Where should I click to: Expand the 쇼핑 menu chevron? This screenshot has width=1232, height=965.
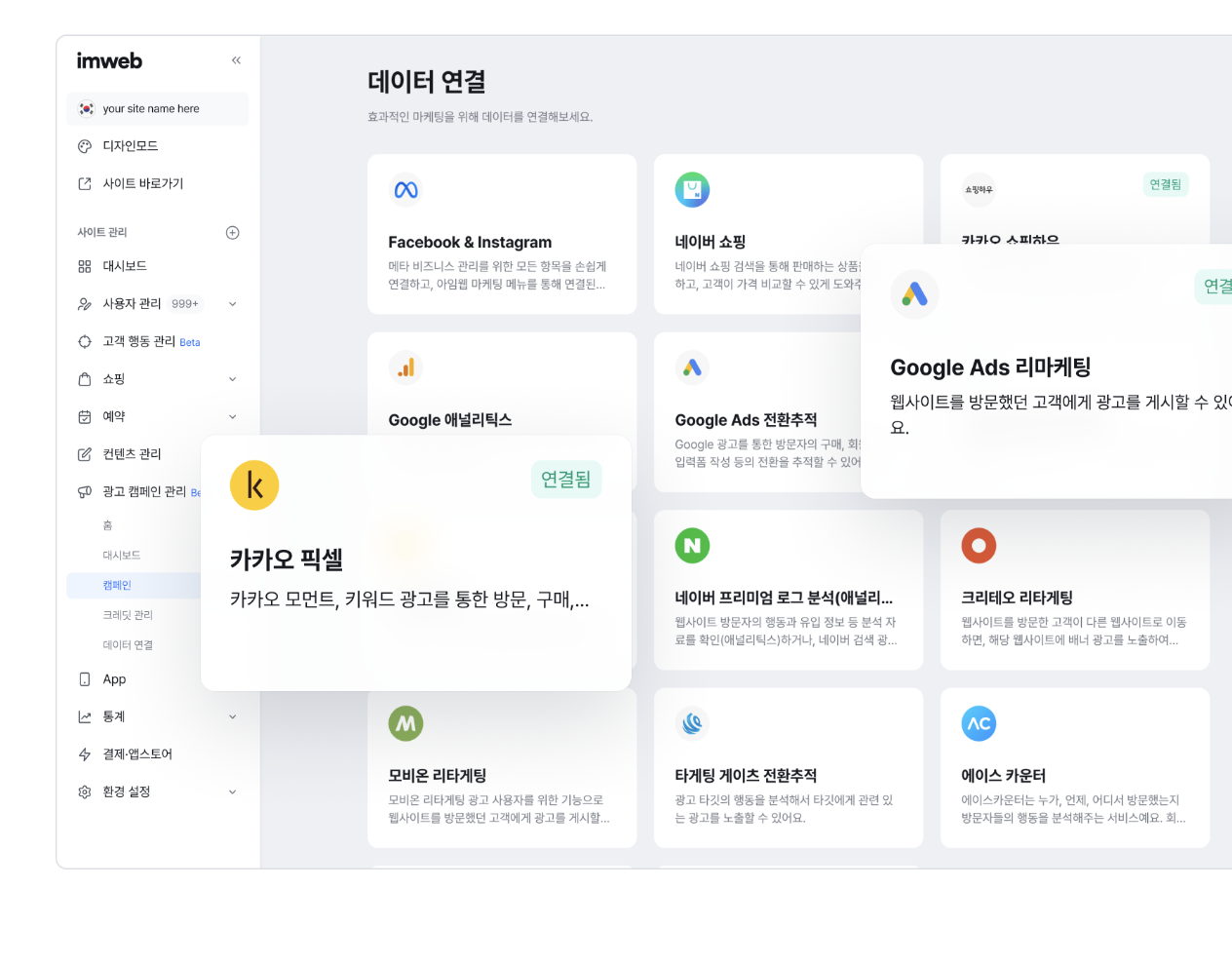tap(232, 379)
